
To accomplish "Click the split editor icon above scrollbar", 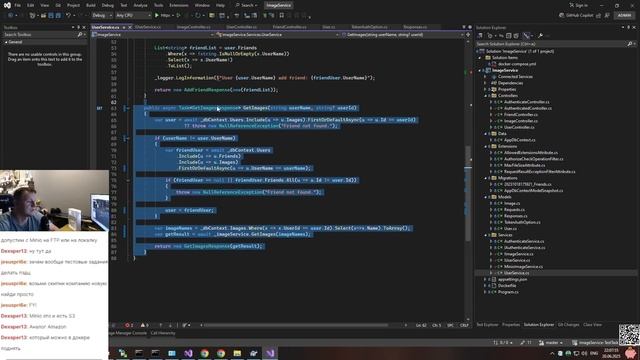I will (468, 35).
